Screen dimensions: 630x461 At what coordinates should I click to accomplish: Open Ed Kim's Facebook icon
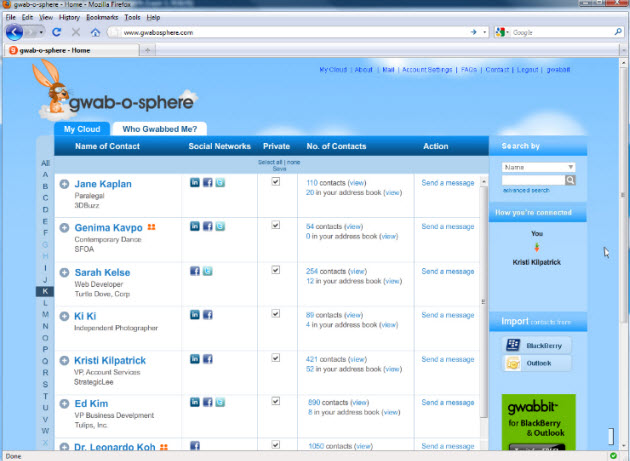(x=207, y=402)
